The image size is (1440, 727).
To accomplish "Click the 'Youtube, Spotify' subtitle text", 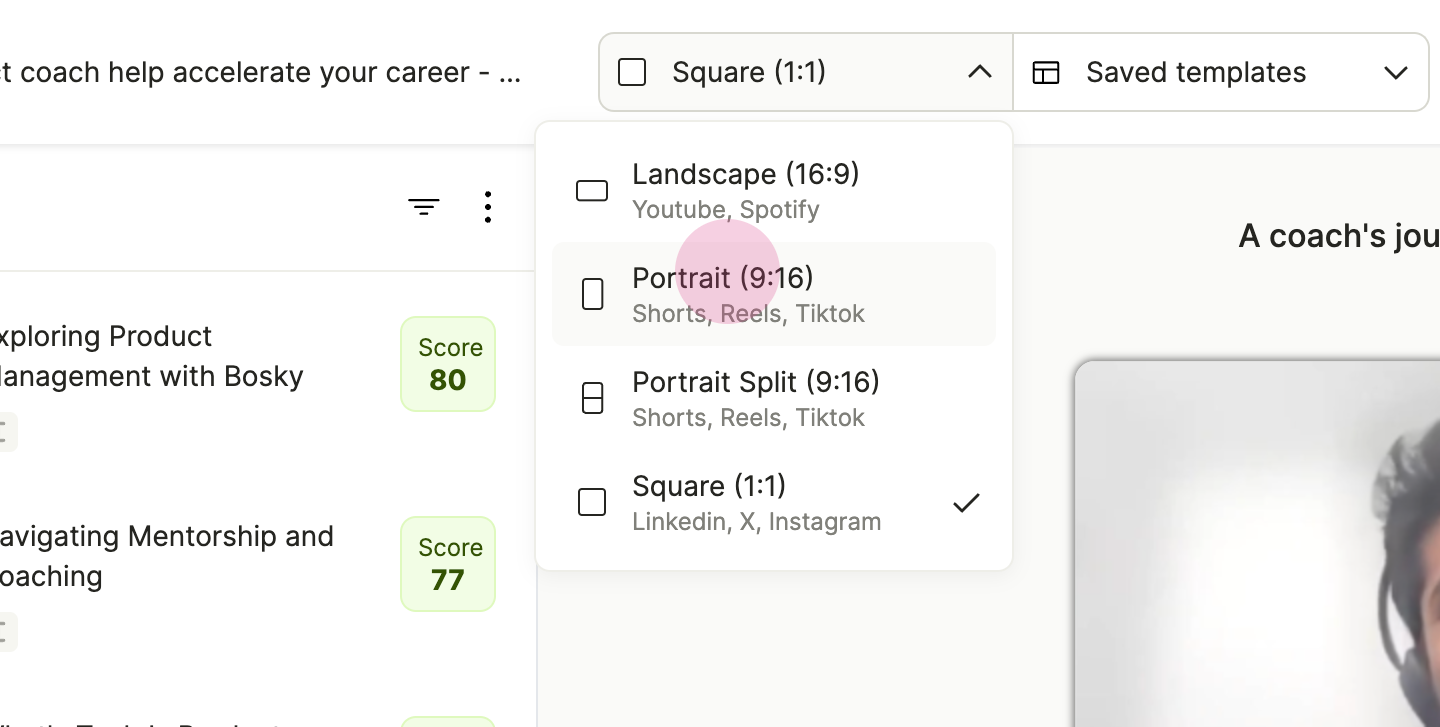I will click(x=726, y=210).
